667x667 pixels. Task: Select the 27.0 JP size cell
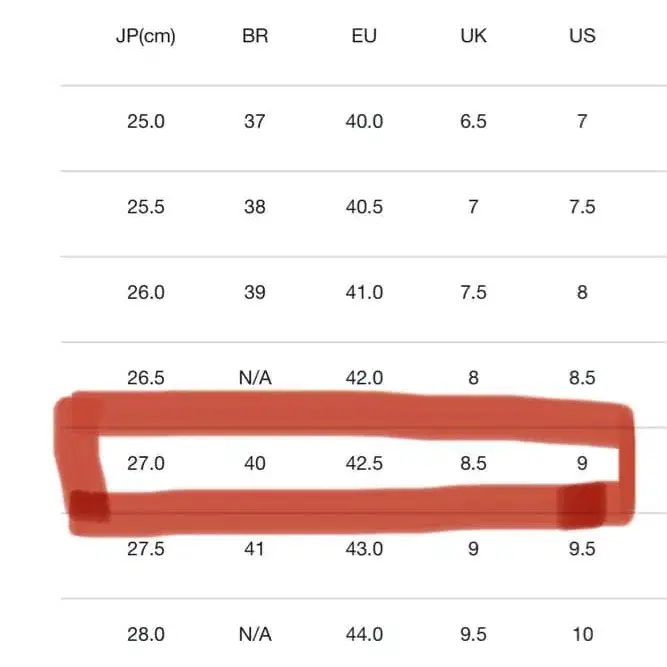[x=146, y=464]
